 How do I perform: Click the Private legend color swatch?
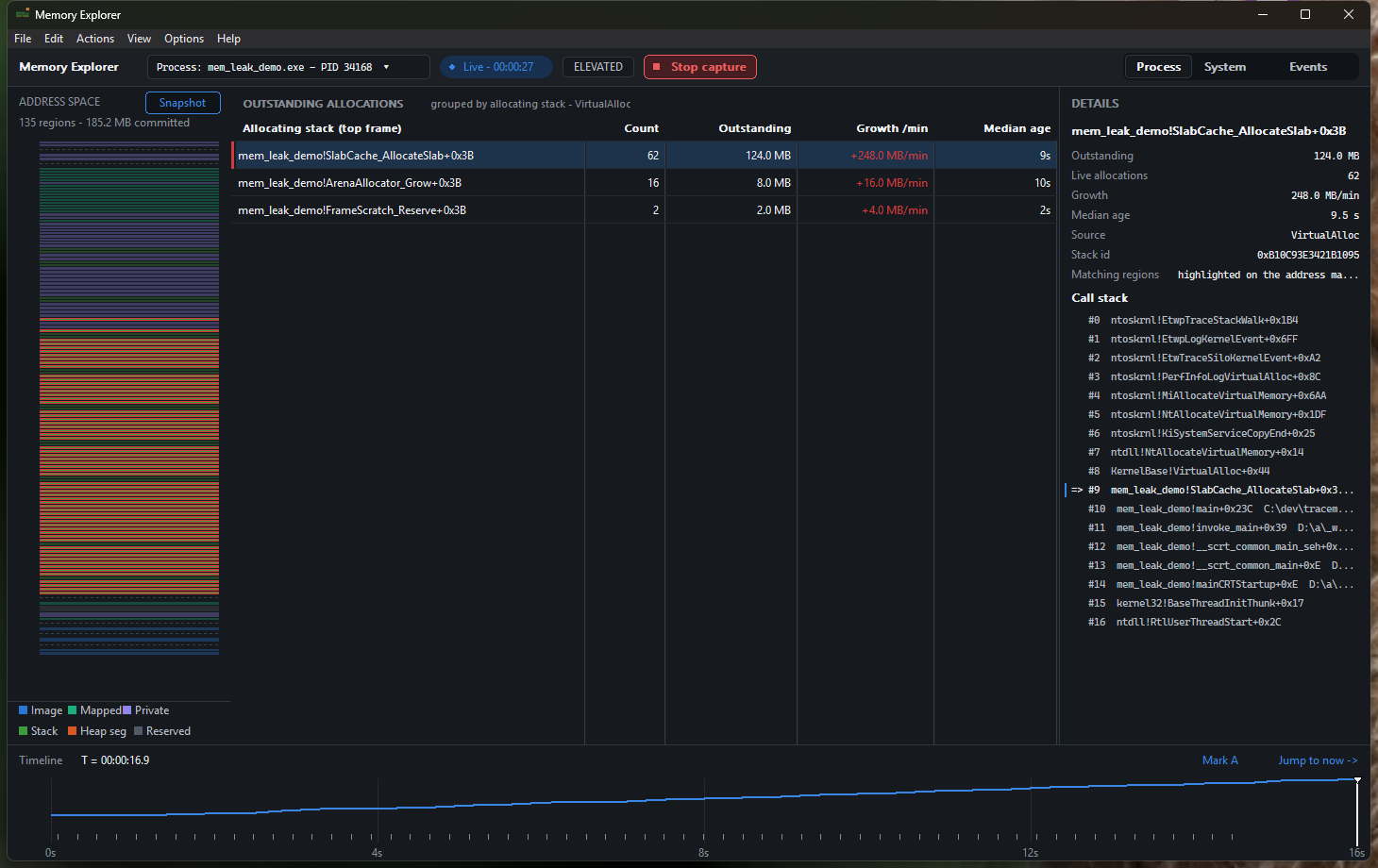pos(127,710)
